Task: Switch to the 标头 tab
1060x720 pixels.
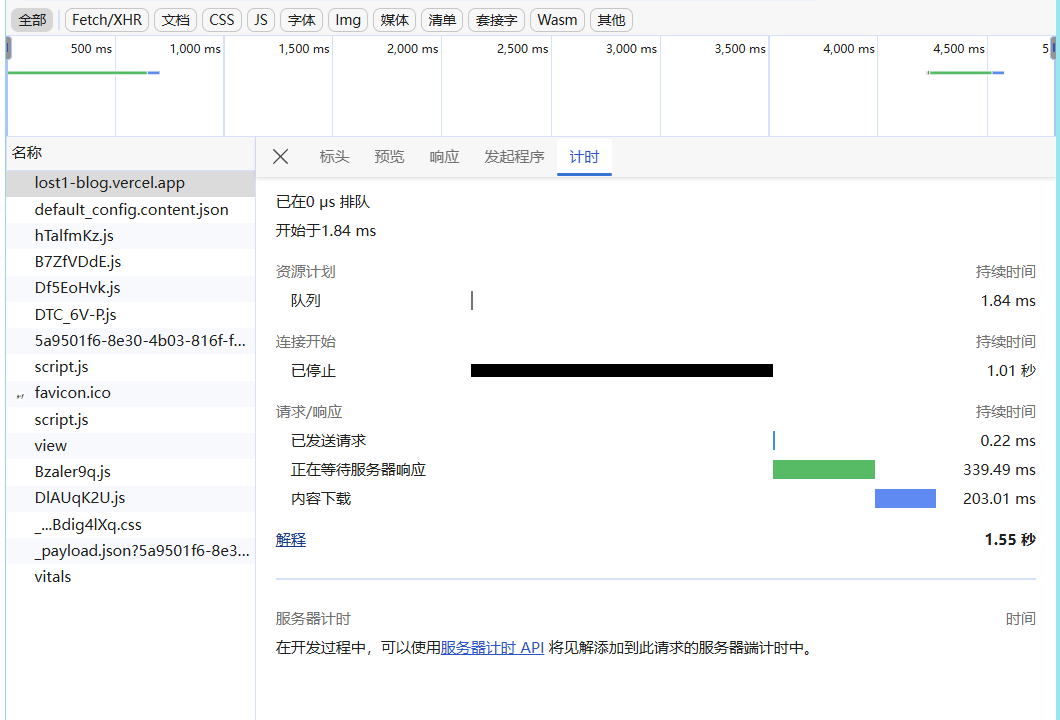Action: (x=334, y=157)
